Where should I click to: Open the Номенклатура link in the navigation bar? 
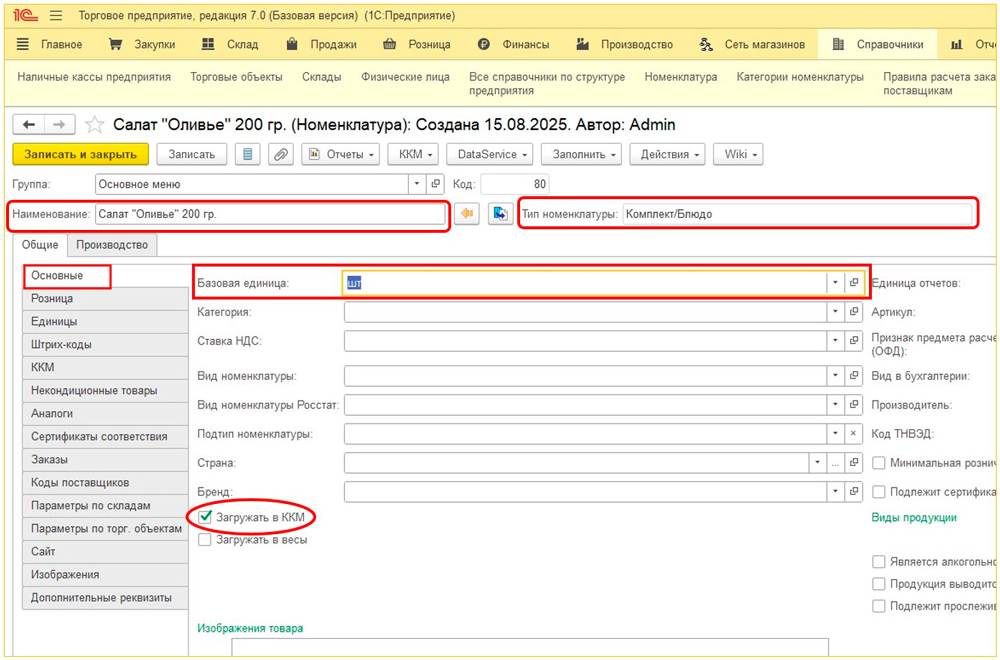(680, 77)
